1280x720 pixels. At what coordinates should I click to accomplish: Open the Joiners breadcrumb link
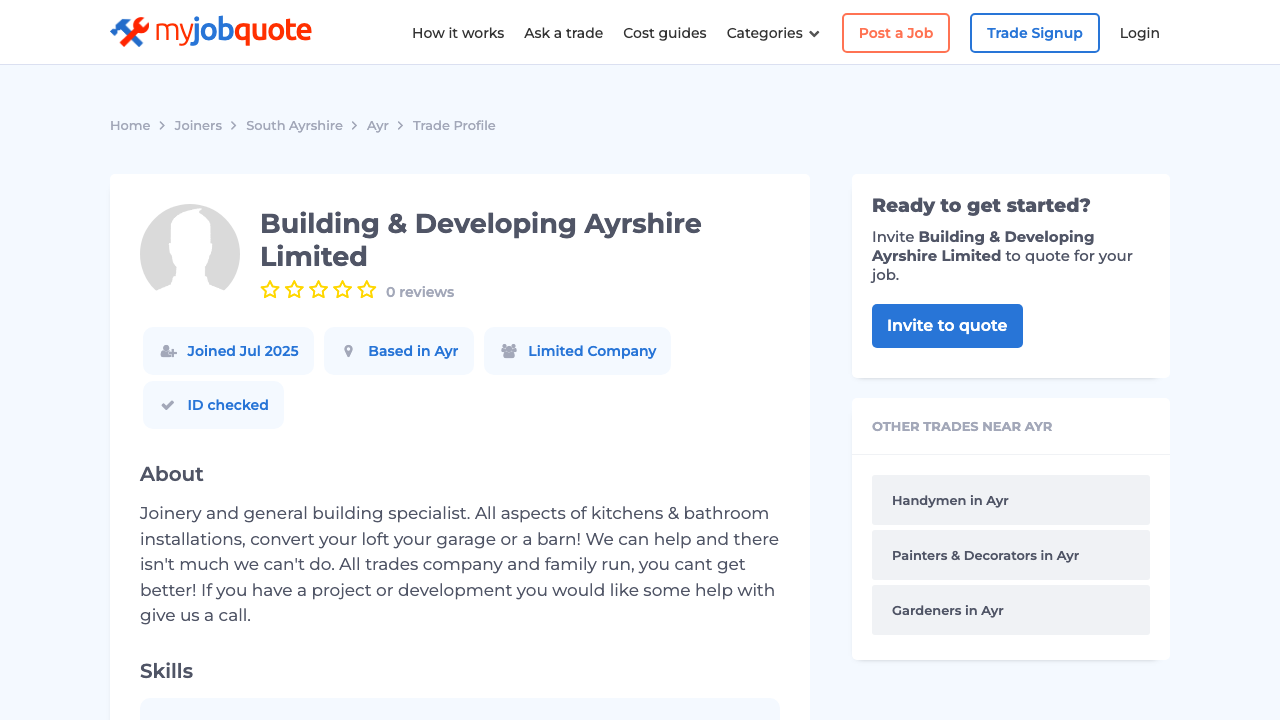click(x=197, y=125)
